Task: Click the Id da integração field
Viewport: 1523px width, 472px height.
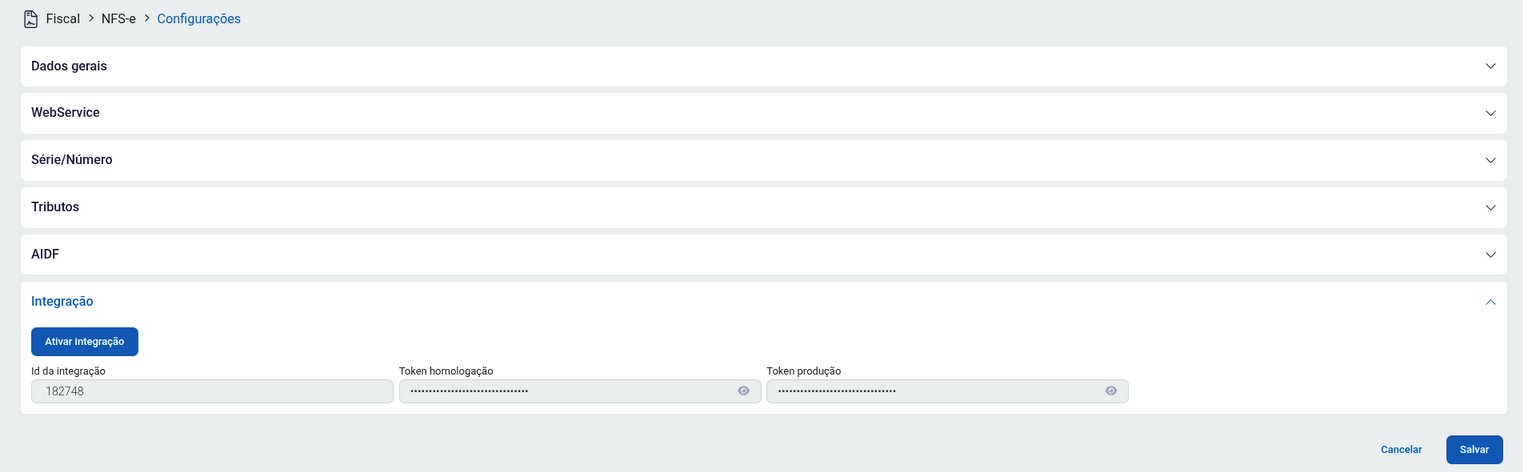Action: (212, 391)
